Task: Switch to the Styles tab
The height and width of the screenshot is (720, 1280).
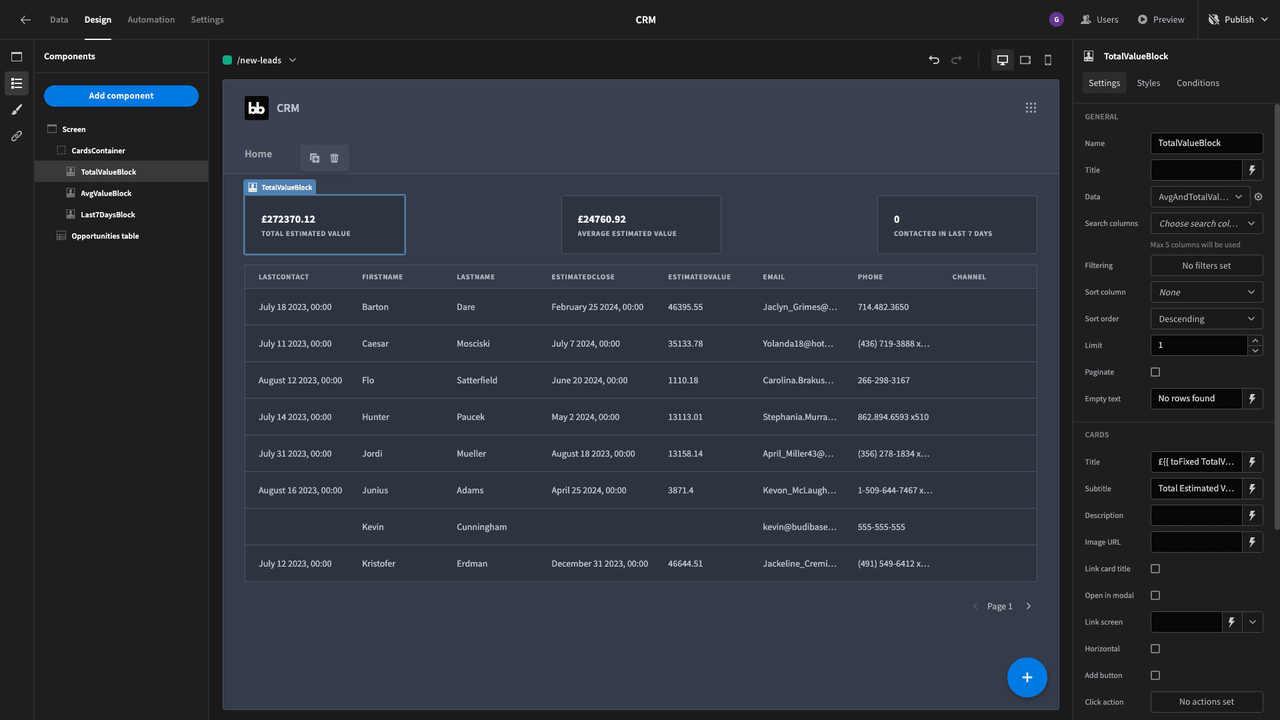Action: [x=1148, y=83]
